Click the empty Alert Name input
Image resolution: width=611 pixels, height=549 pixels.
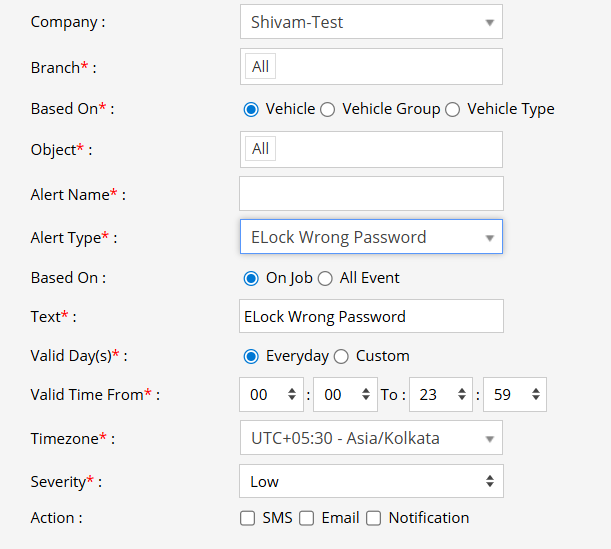(x=371, y=193)
